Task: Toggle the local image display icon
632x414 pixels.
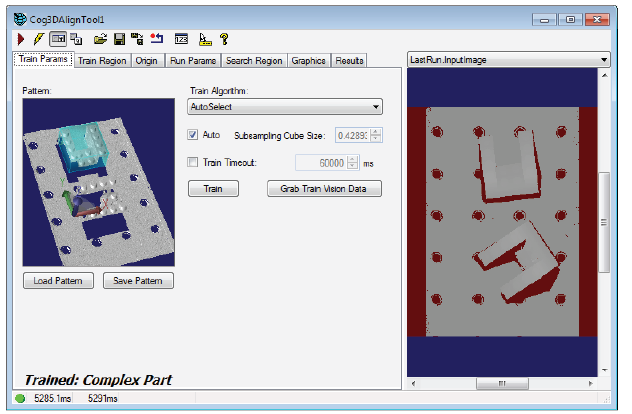Action: pyautogui.click(x=58, y=39)
